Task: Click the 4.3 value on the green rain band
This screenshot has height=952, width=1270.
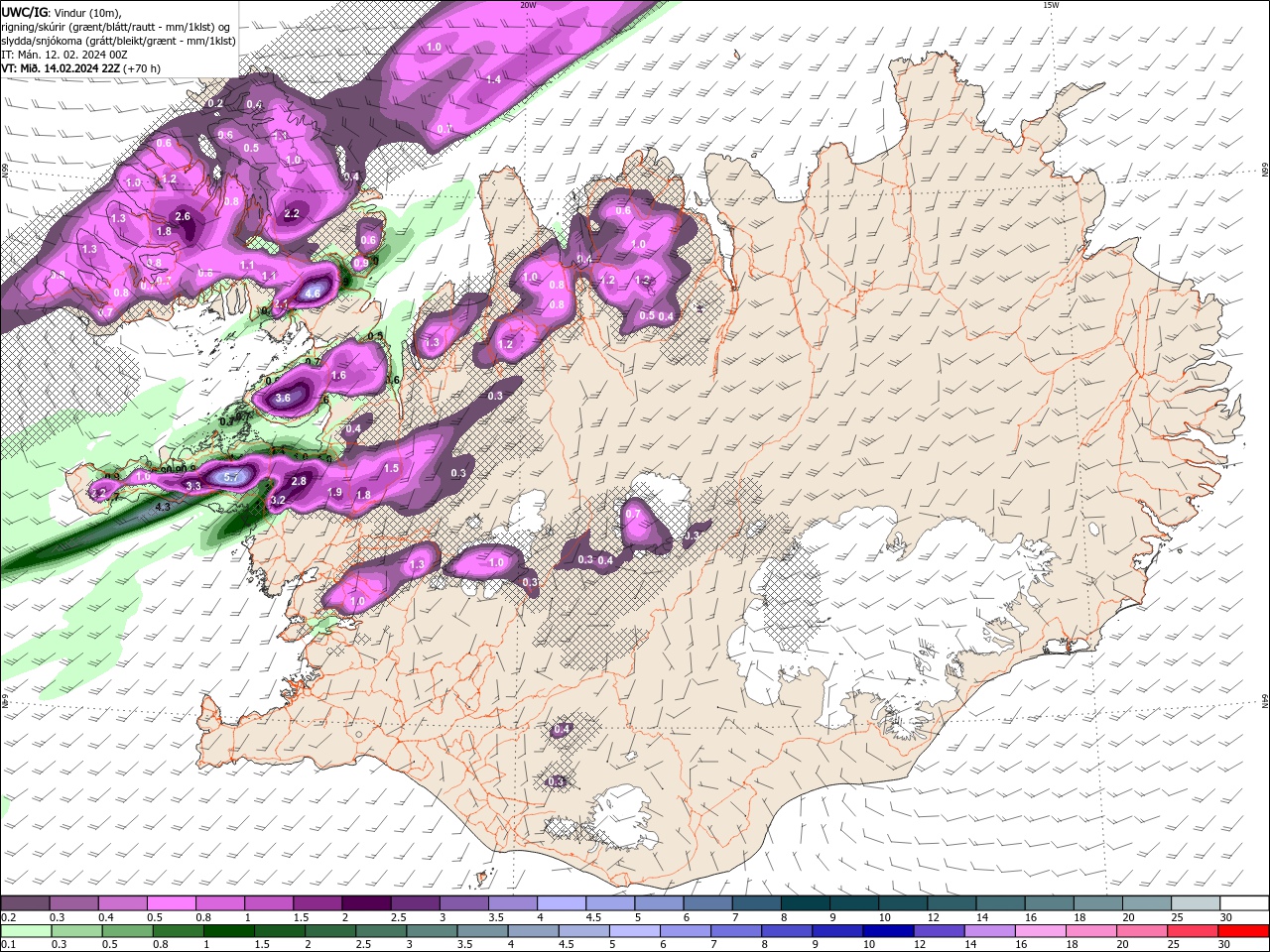Action: coord(164,507)
